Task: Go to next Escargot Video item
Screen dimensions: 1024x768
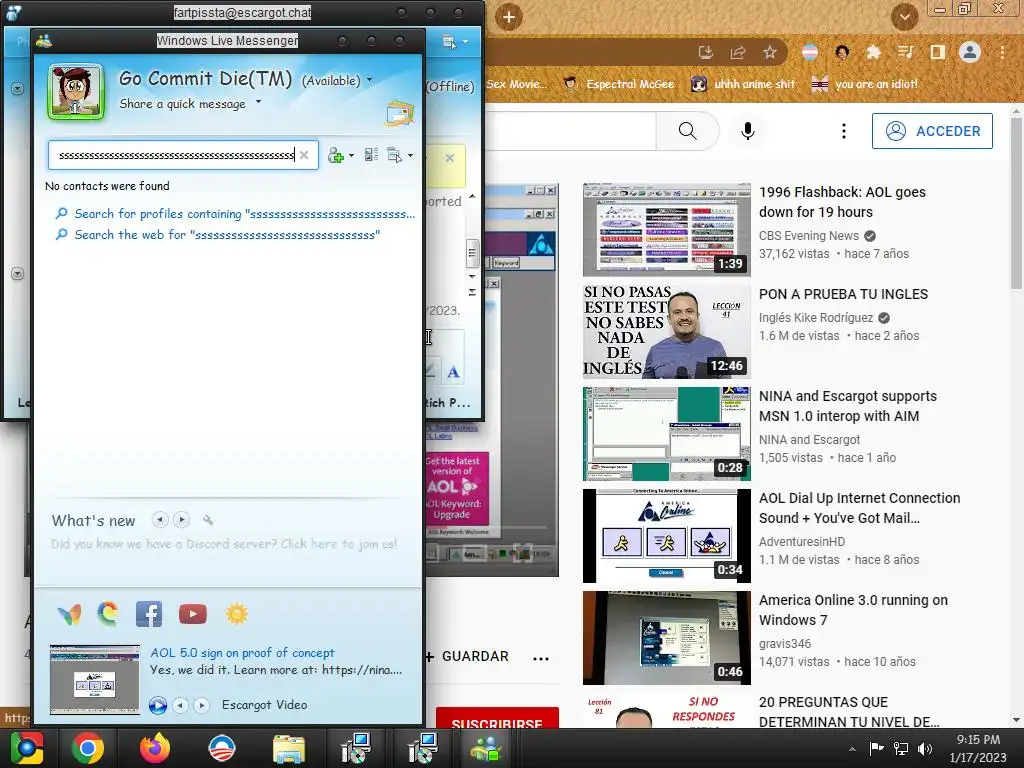Action: tap(202, 705)
